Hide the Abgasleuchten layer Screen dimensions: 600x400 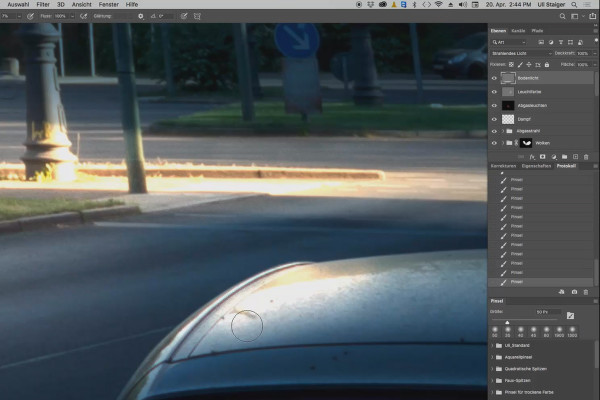[494, 106]
